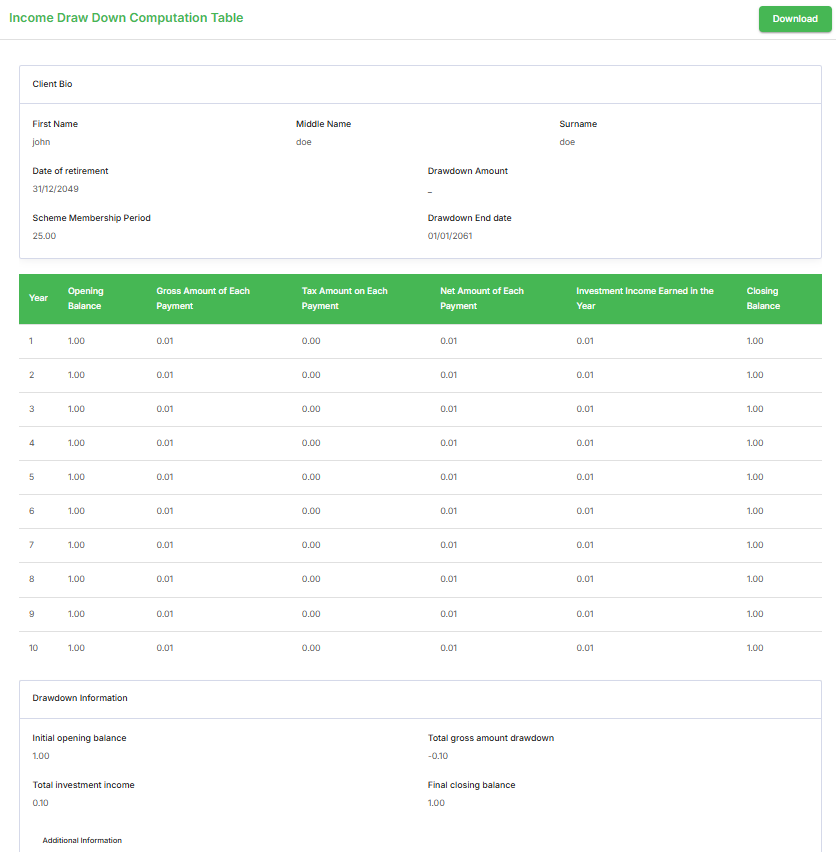This screenshot has height=852, width=836.
Task: Click the Opening Balance column header
Action: [x=85, y=298]
